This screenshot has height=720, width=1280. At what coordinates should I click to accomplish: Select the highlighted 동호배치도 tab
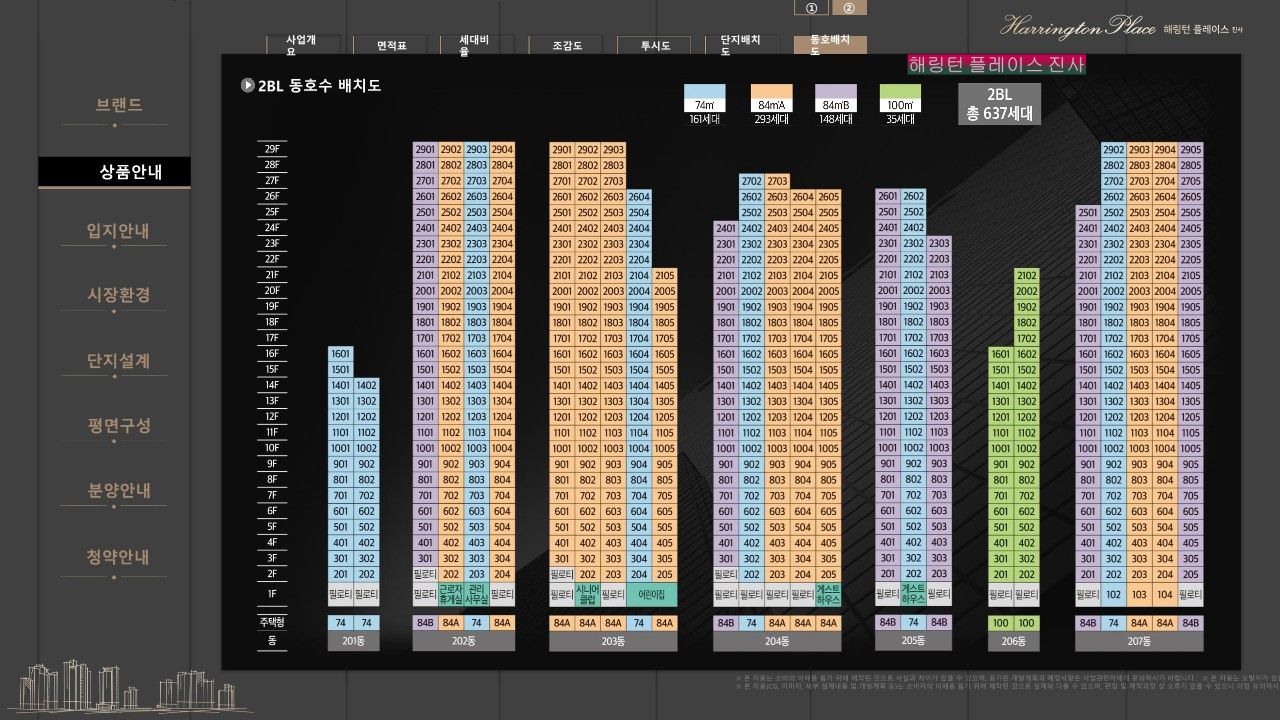pyautogui.click(x=830, y=45)
